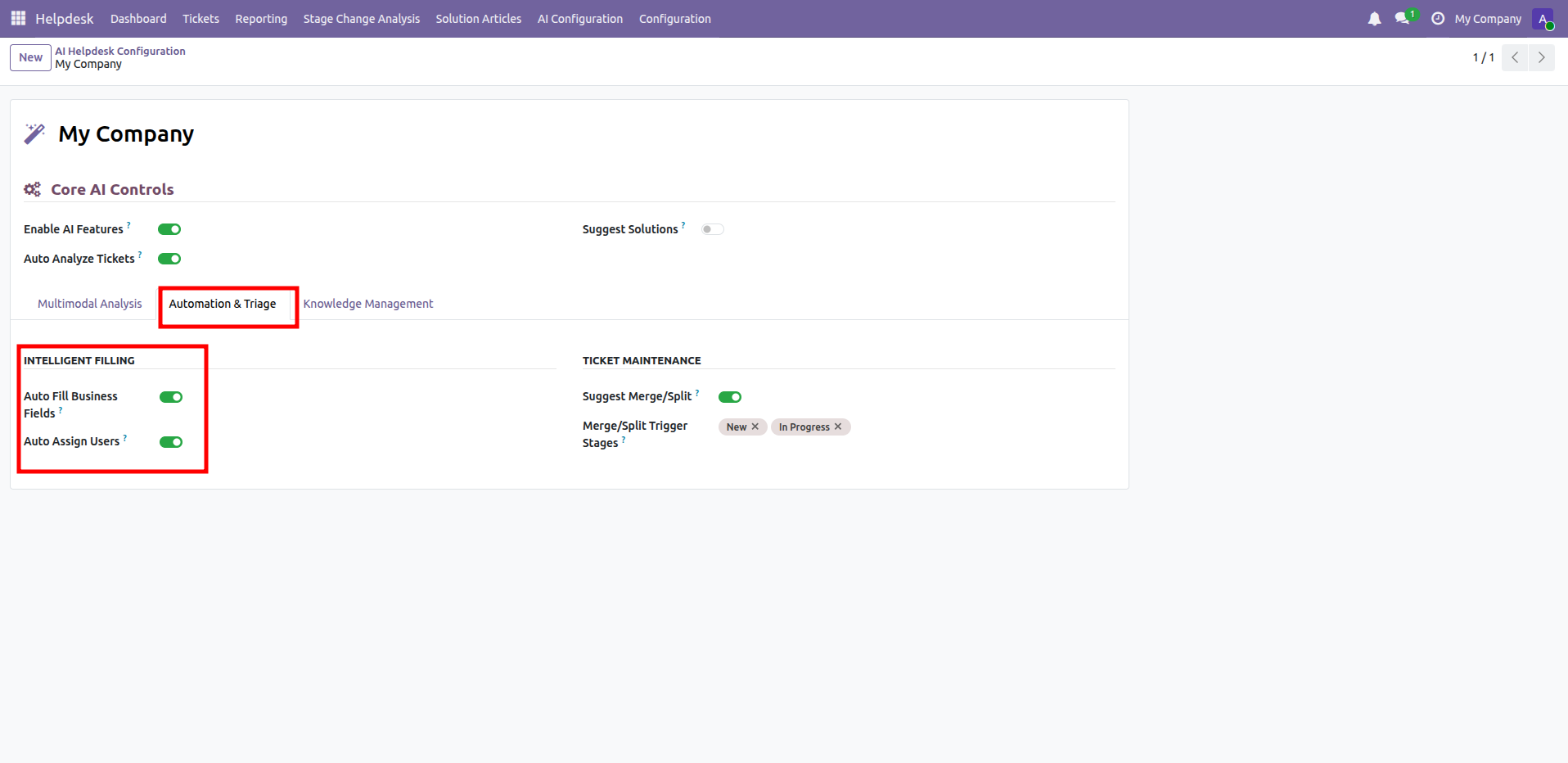Click the My Company record title
Image resolution: width=1568 pixels, height=763 pixels.
pos(126,134)
